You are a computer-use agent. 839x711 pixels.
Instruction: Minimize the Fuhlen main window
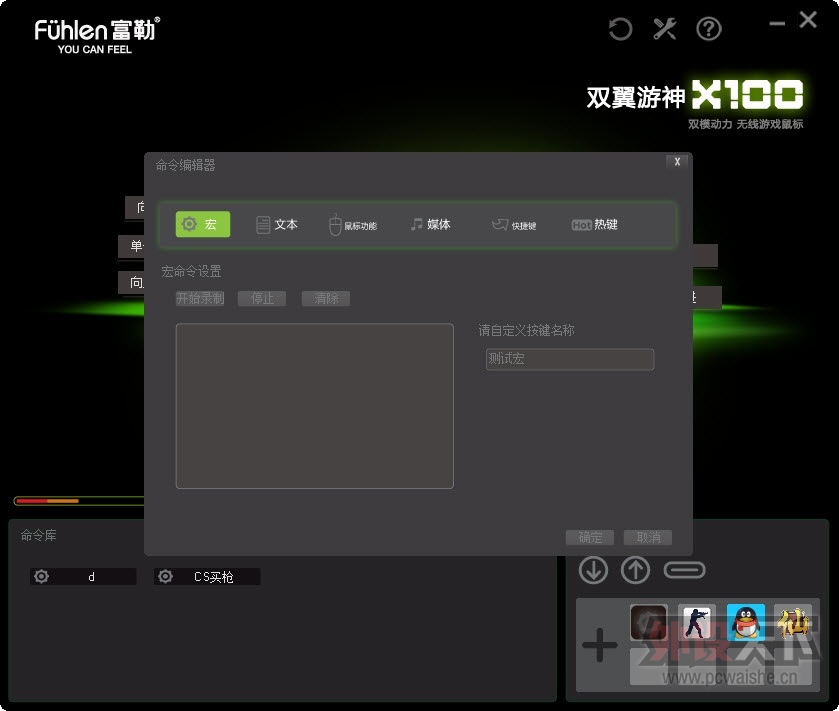click(x=777, y=23)
